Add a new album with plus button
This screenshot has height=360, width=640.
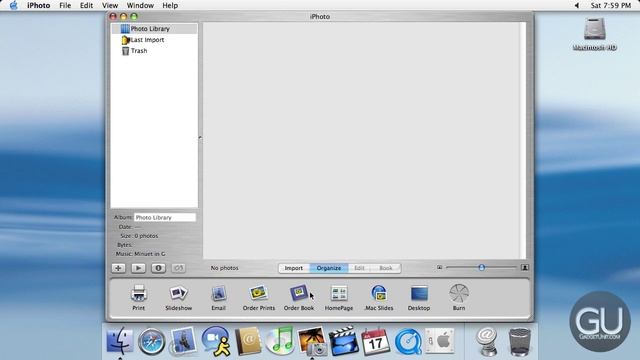[118, 268]
